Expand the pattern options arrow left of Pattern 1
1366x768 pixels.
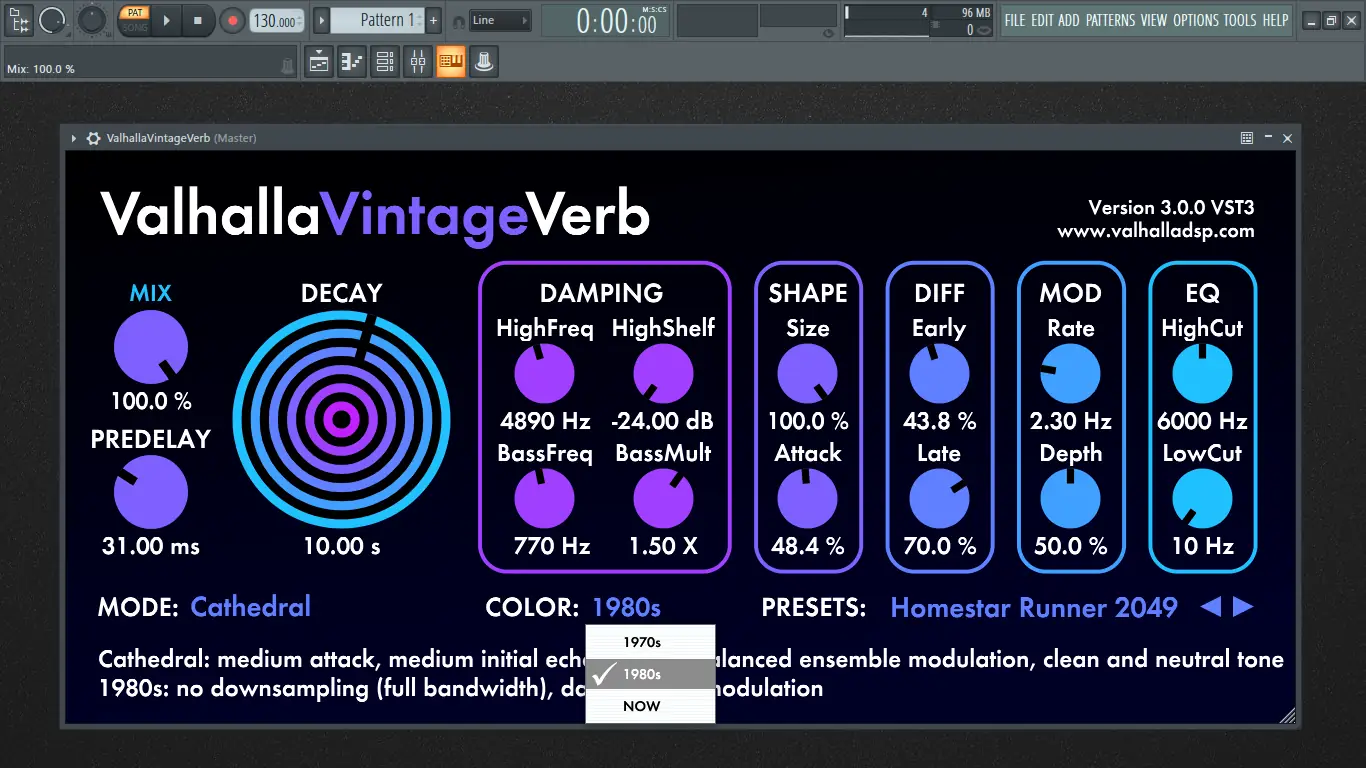tap(321, 20)
